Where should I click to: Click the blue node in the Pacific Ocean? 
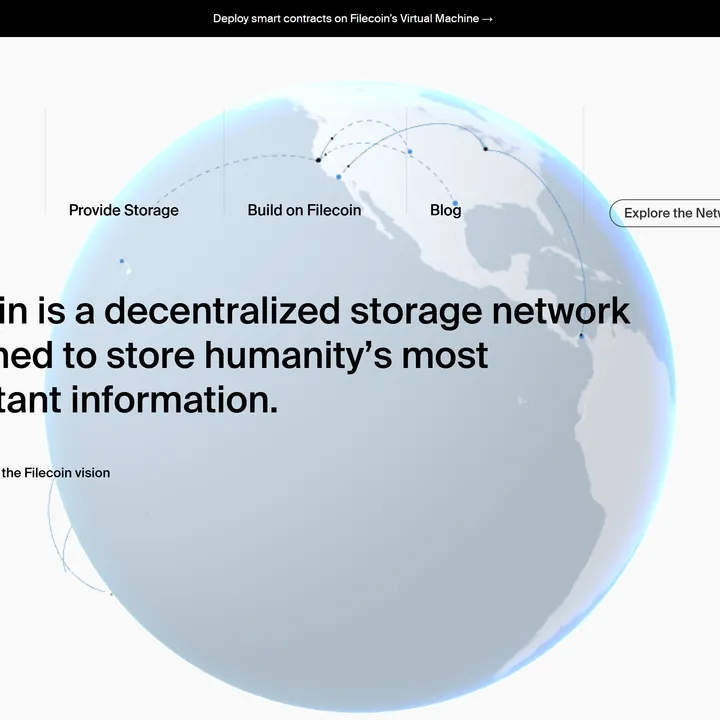coord(122,261)
